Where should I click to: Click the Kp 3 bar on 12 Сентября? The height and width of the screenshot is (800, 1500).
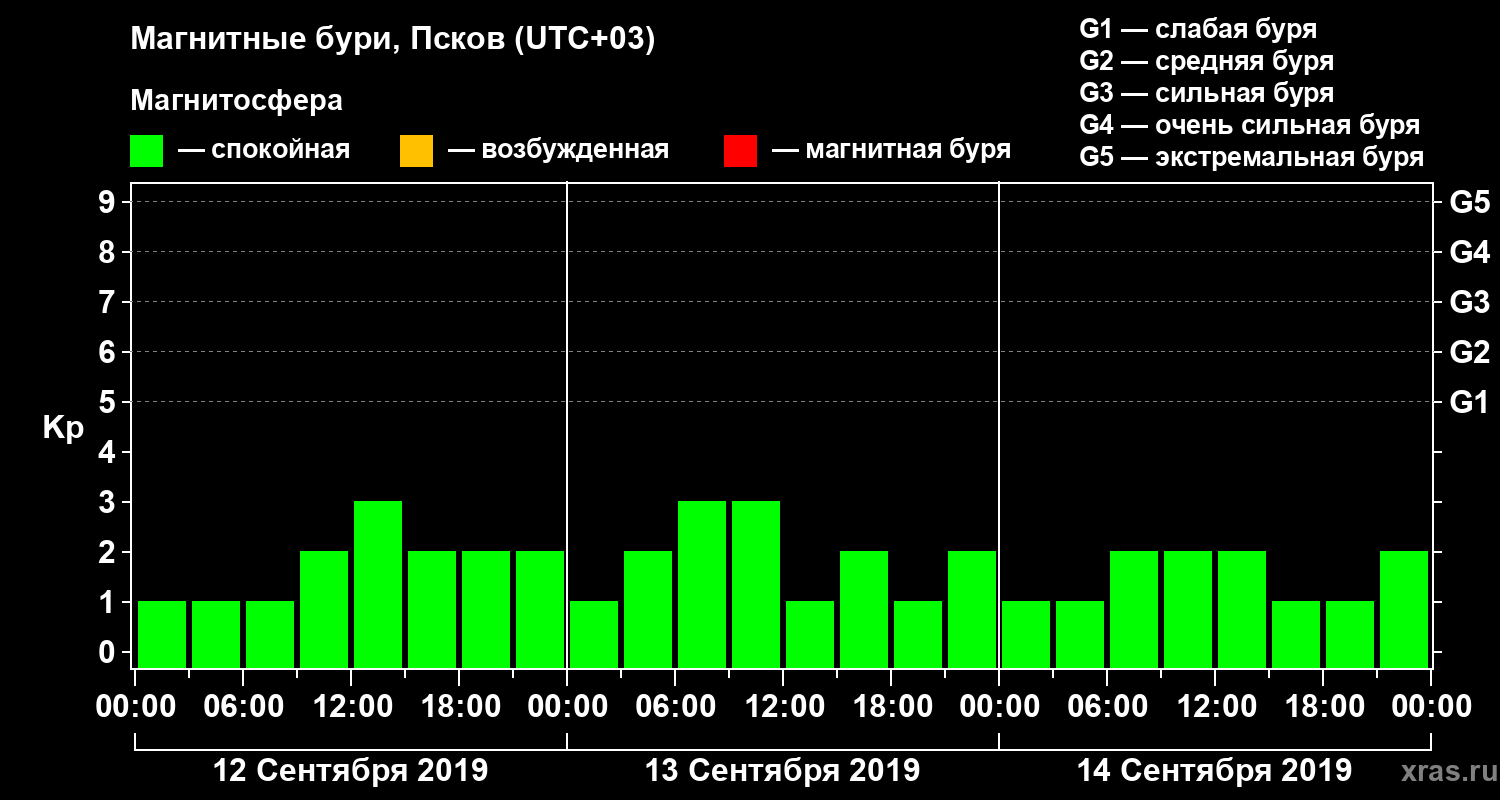pos(378,584)
